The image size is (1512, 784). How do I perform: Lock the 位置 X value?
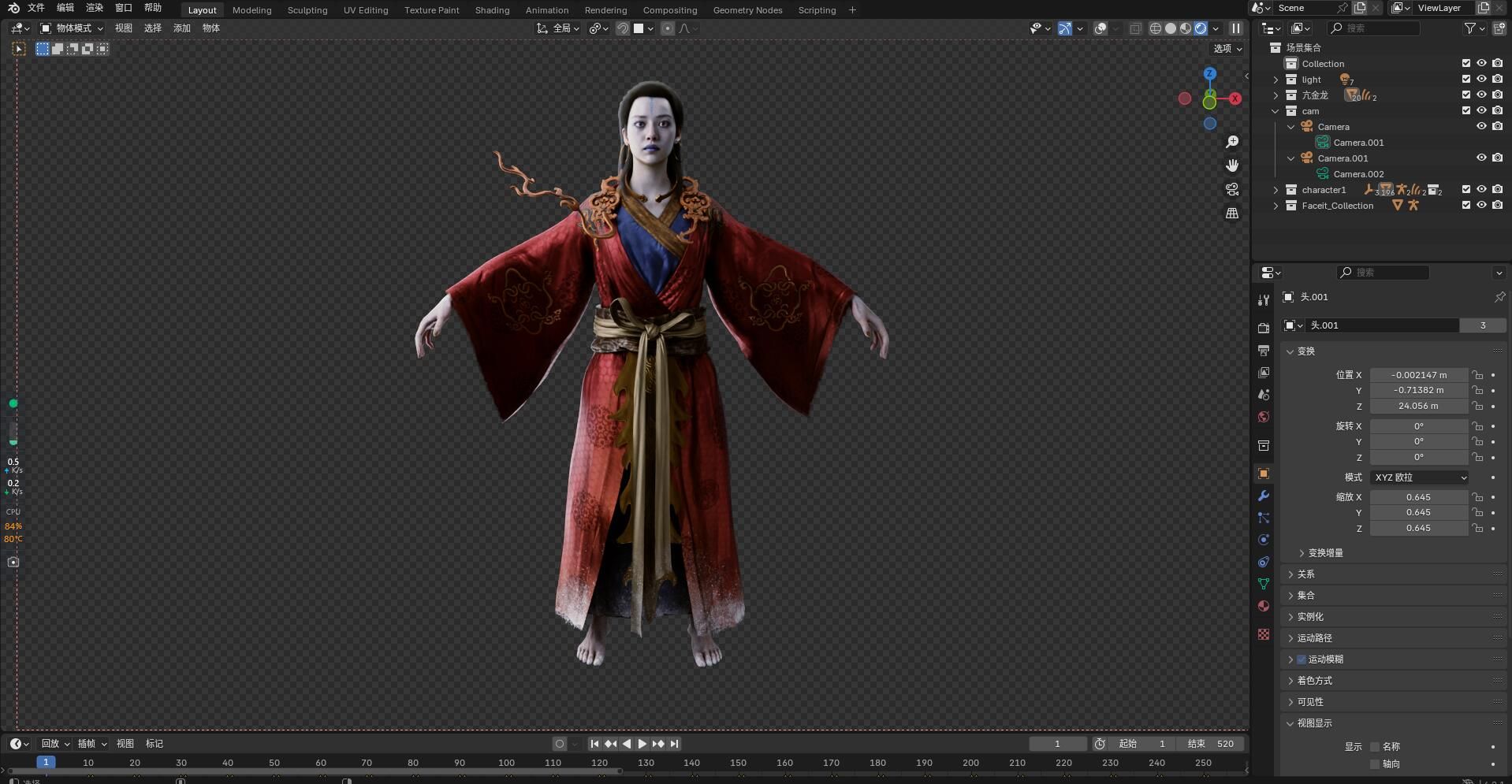tap(1477, 375)
